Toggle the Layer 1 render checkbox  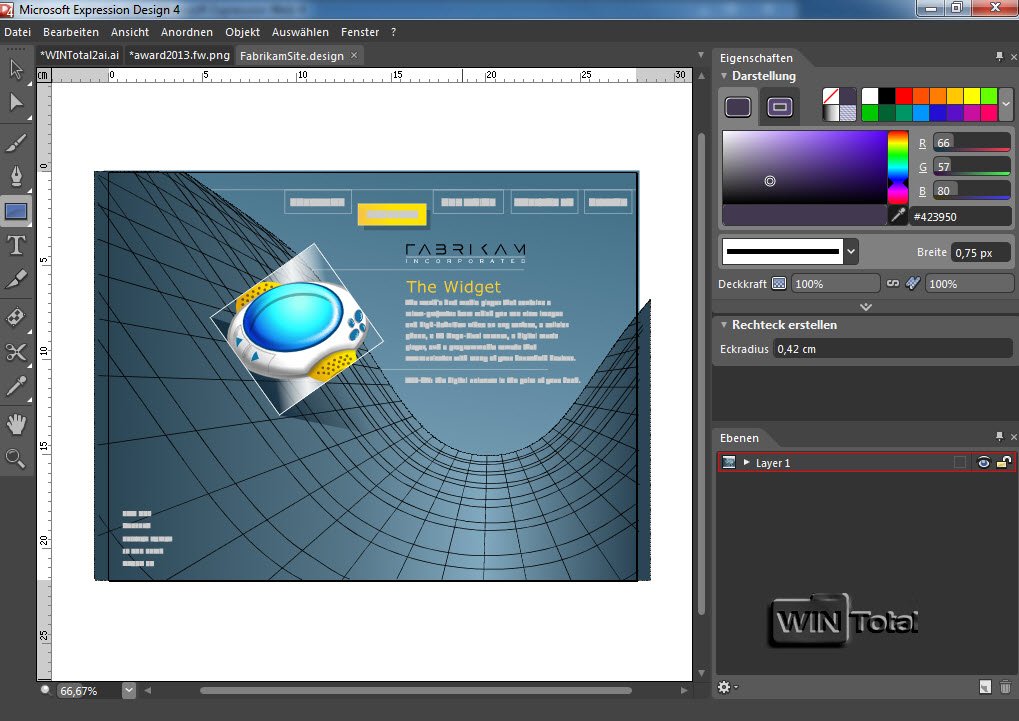point(960,463)
